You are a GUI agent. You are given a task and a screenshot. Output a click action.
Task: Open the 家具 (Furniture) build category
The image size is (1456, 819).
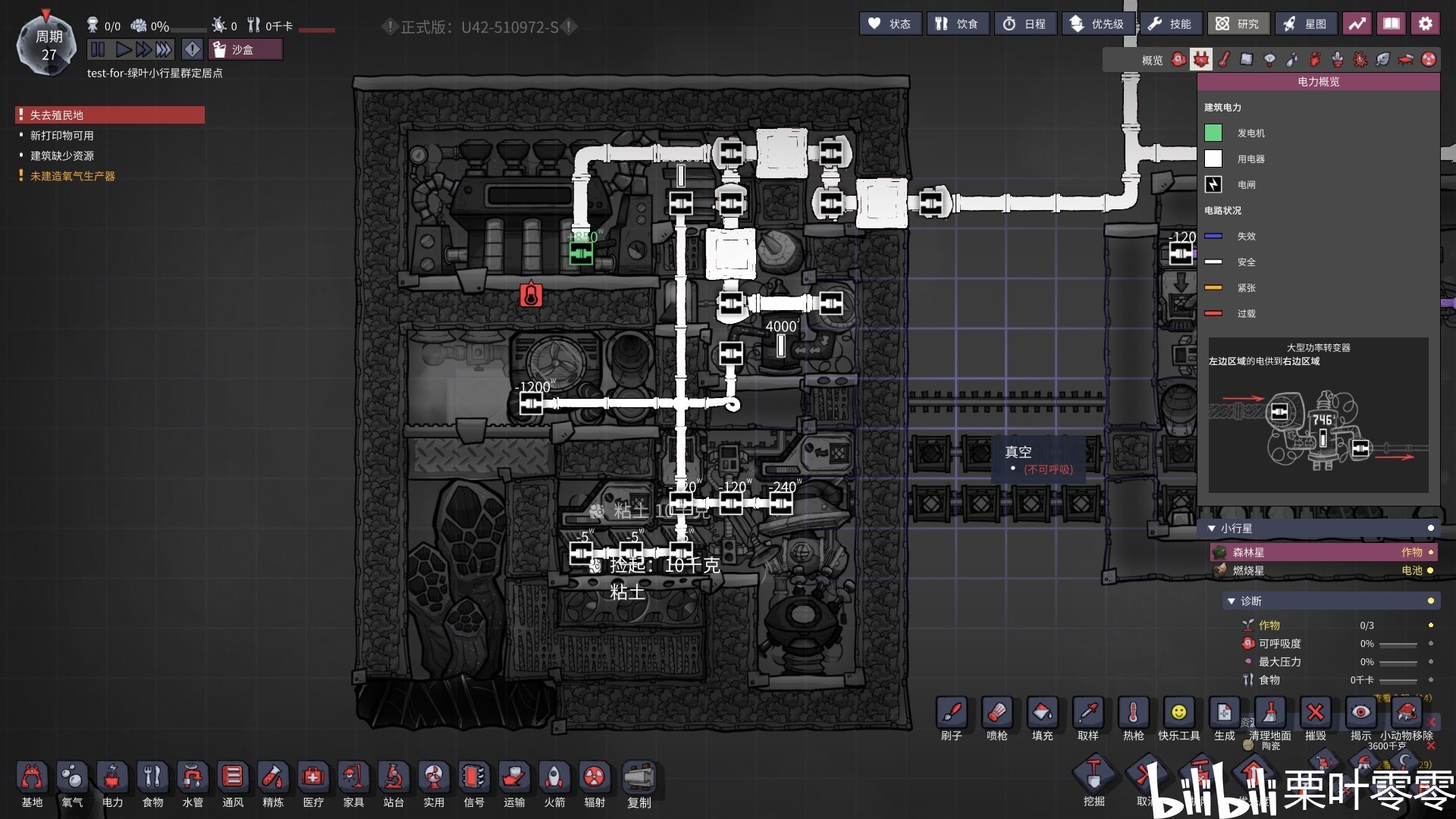(353, 784)
